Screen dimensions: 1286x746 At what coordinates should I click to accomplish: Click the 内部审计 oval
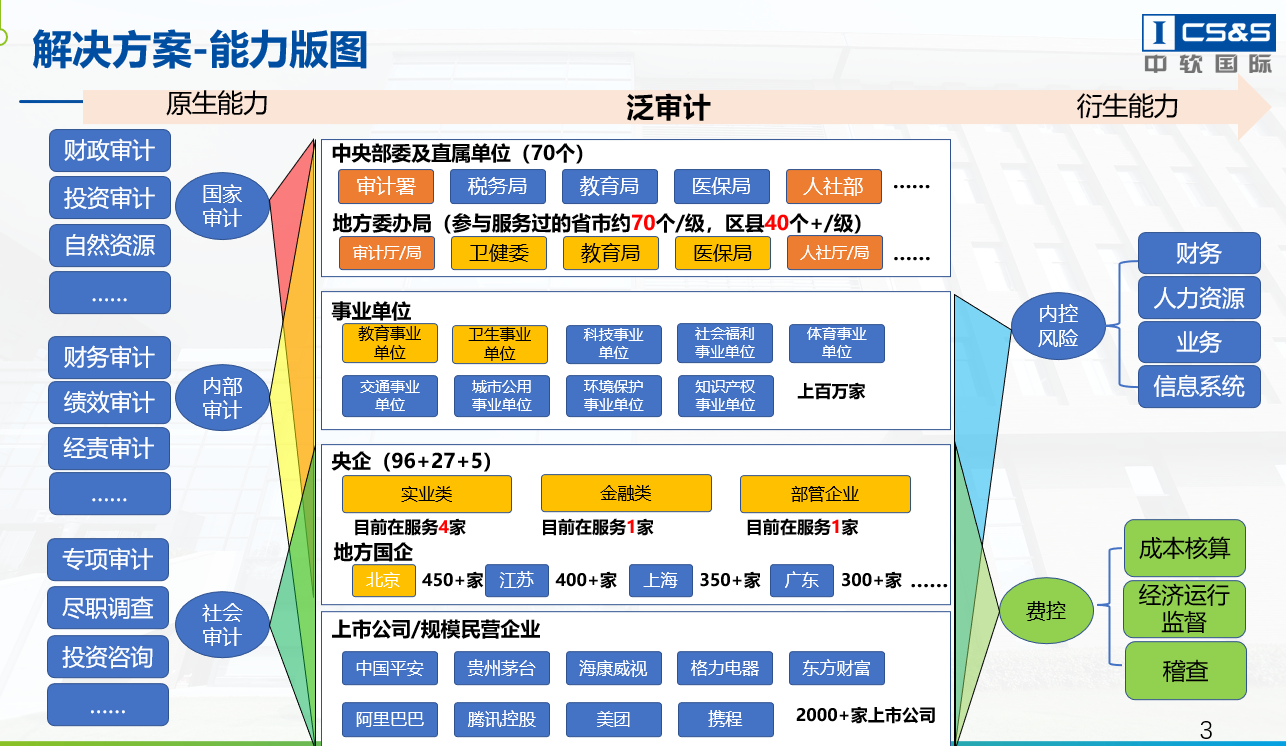click(x=222, y=398)
